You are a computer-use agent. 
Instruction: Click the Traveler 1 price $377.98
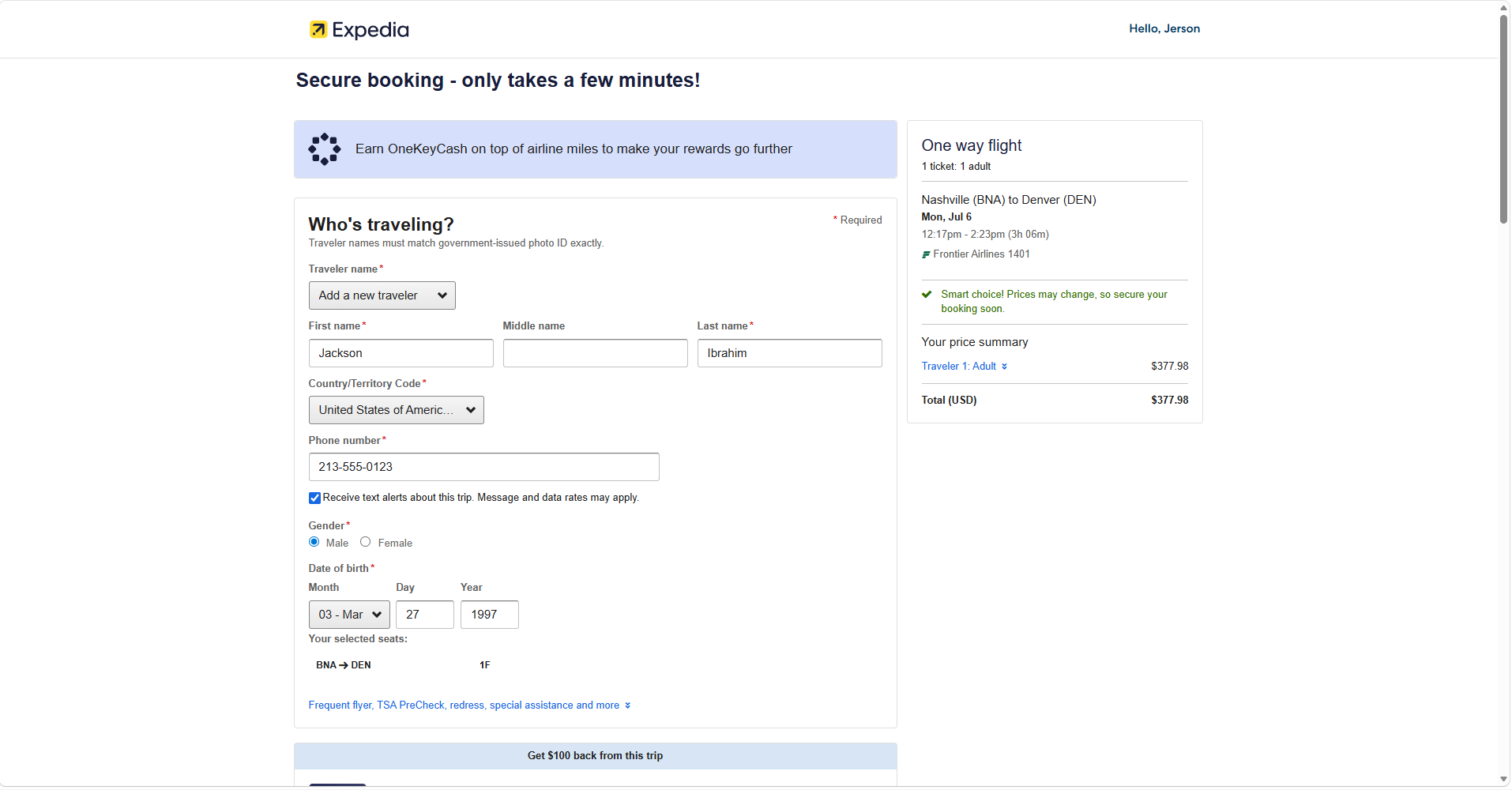pyautogui.click(x=1169, y=367)
